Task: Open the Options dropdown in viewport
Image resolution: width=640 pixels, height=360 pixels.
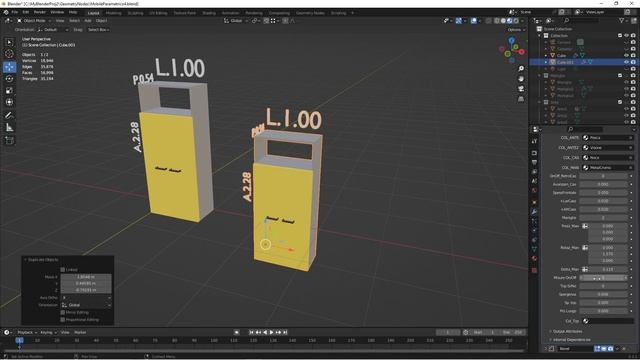Action: [516, 29]
